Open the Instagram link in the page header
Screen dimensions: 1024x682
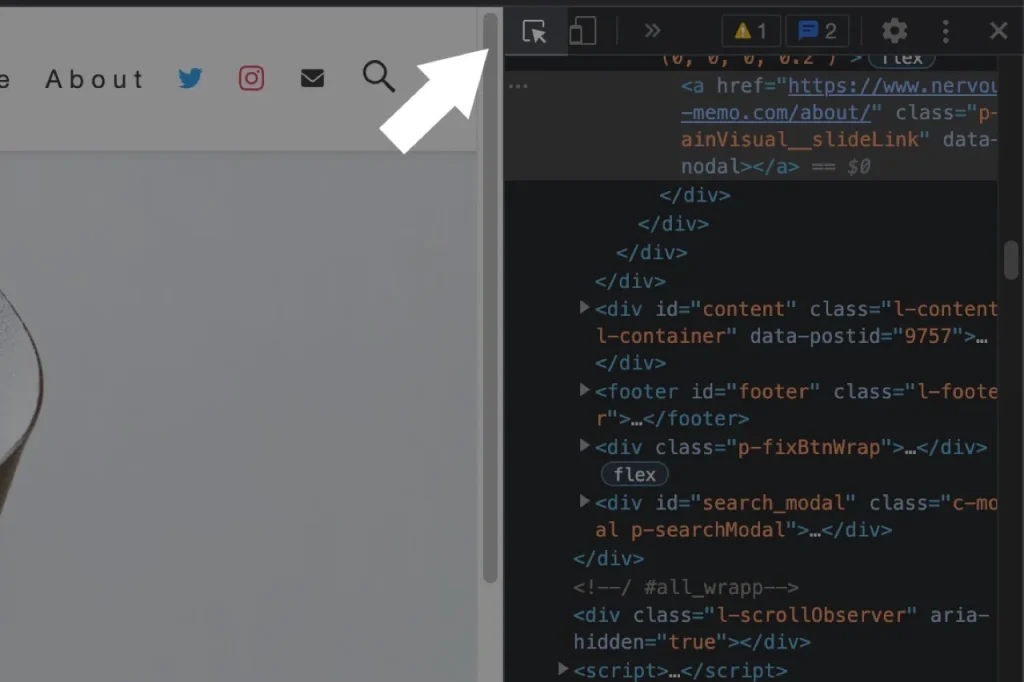(x=251, y=78)
